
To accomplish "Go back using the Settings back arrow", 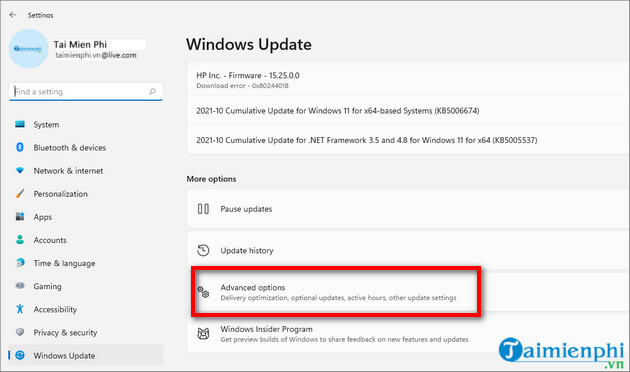I will point(13,15).
